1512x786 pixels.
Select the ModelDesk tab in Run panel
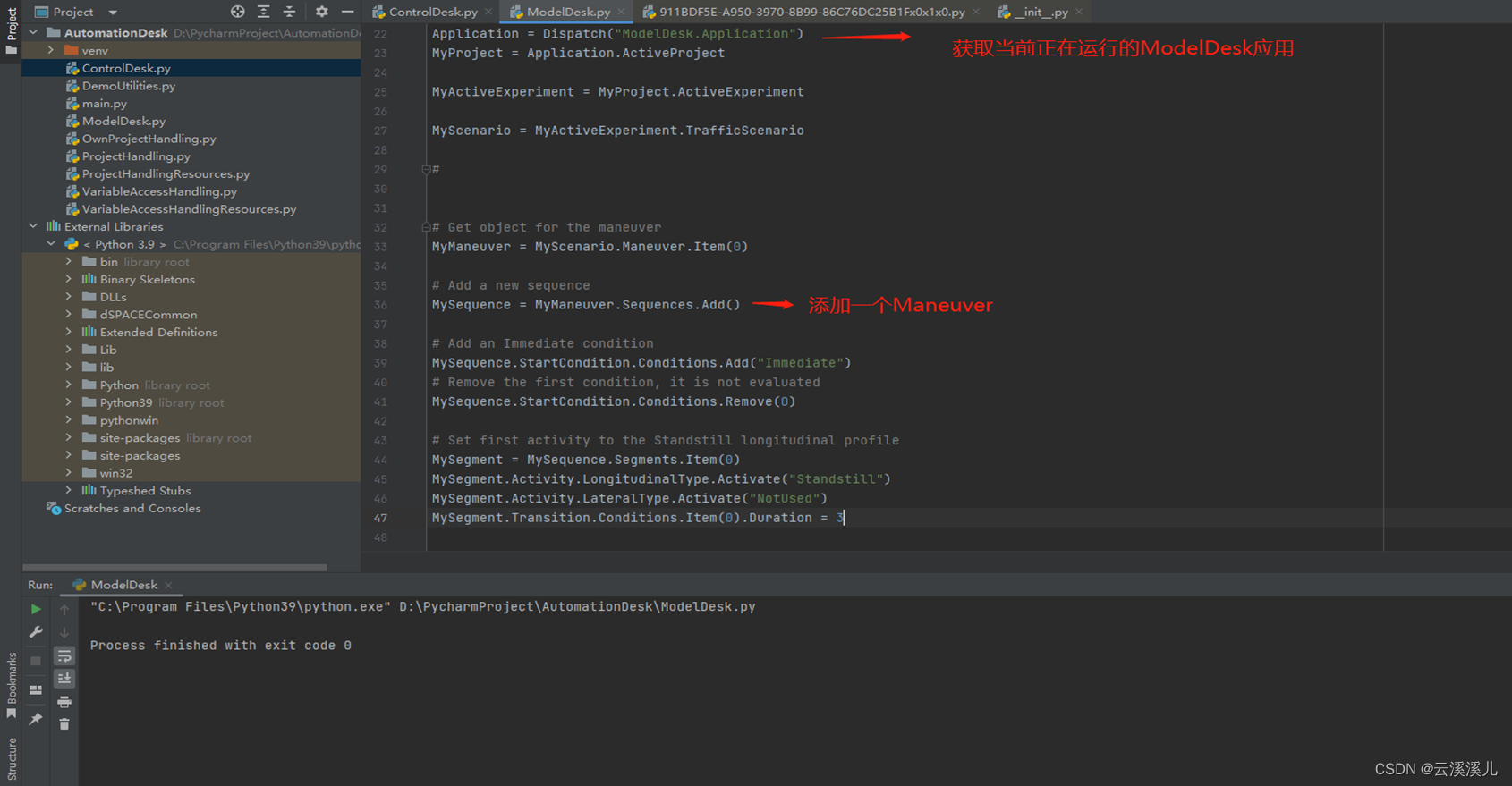click(123, 585)
